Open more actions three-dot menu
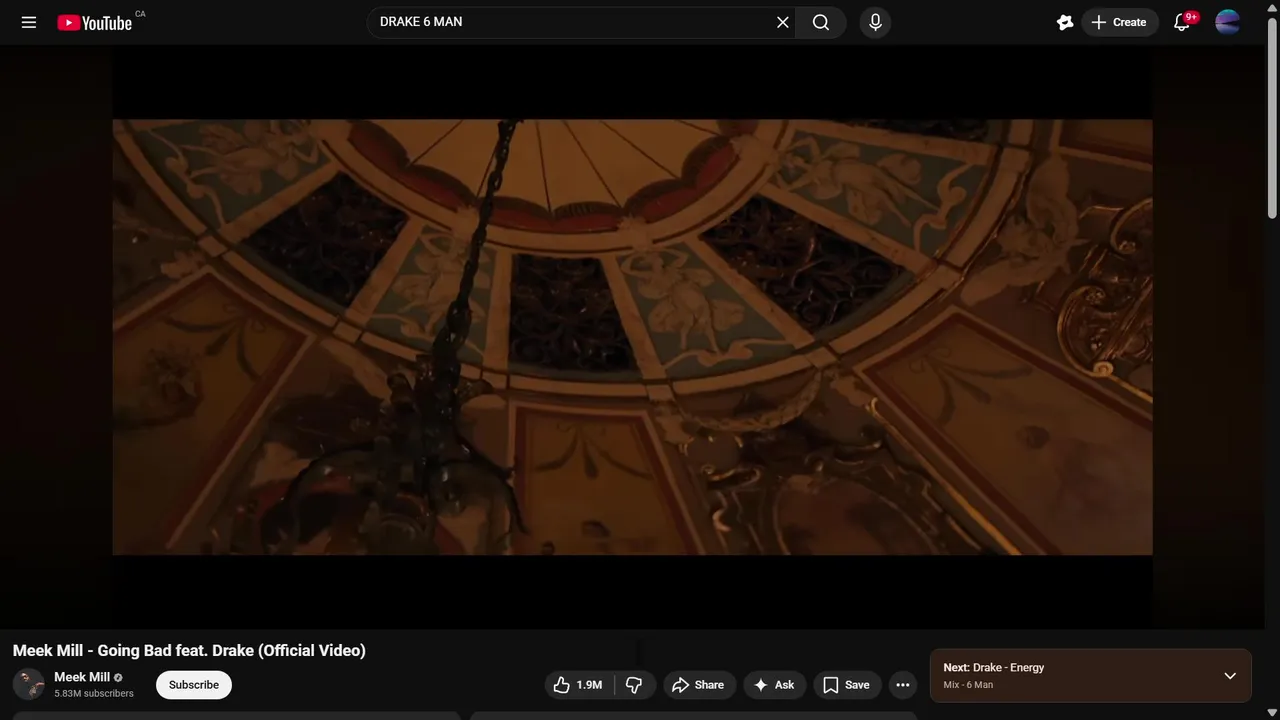The height and width of the screenshot is (720, 1280). 903,685
